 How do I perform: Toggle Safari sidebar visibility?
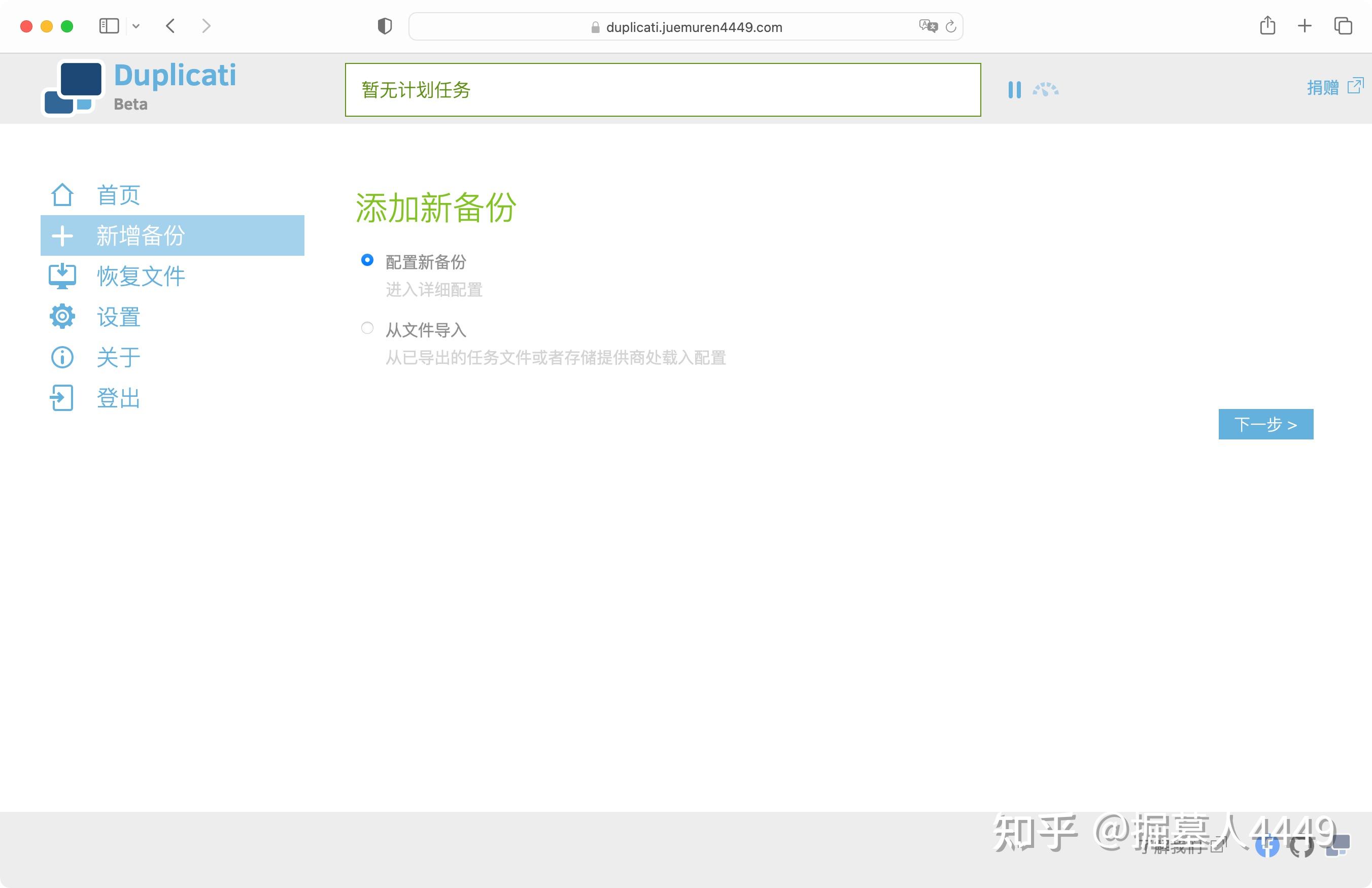[109, 26]
